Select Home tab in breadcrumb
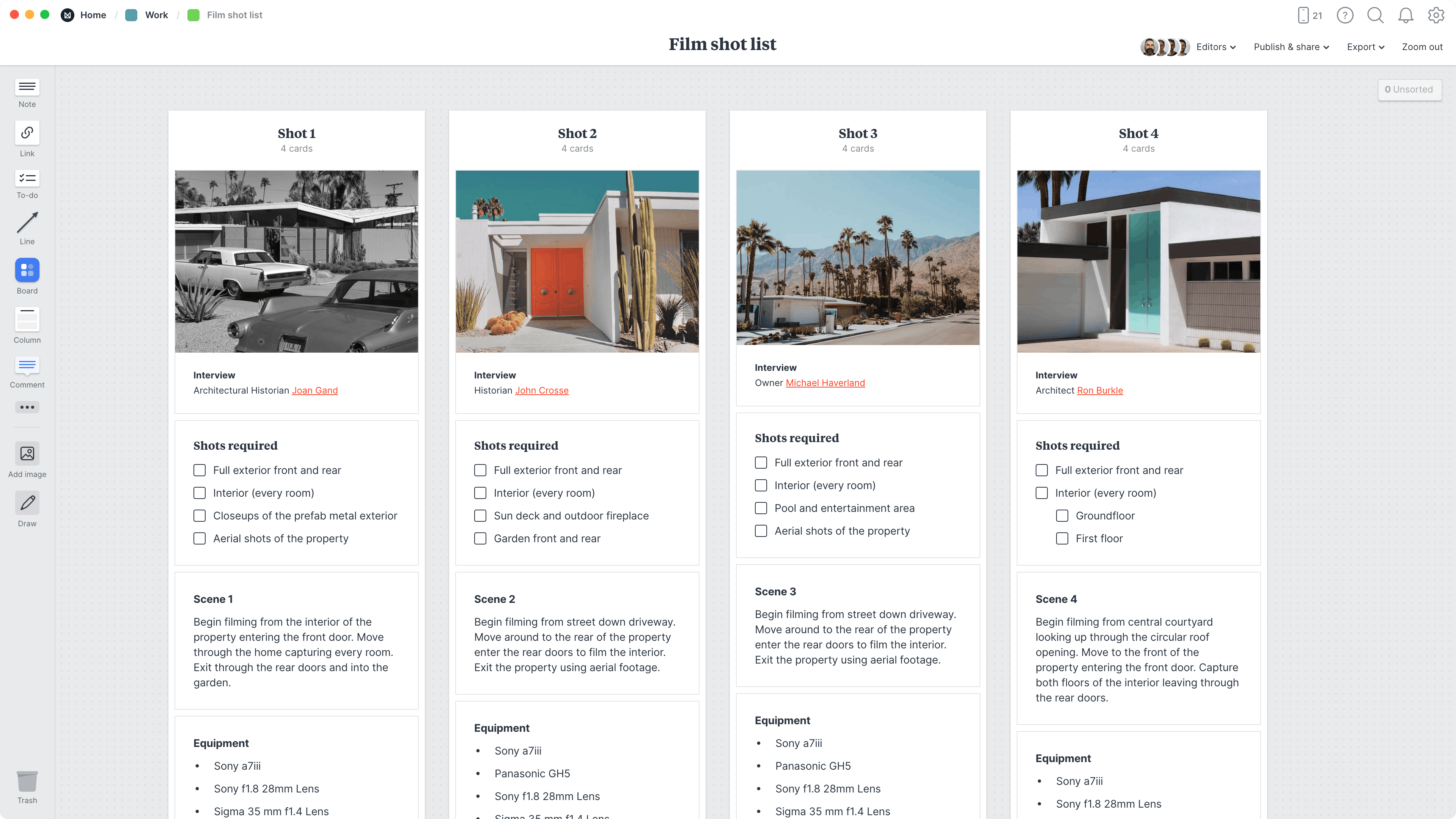This screenshot has height=819, width=1456. 93,14
